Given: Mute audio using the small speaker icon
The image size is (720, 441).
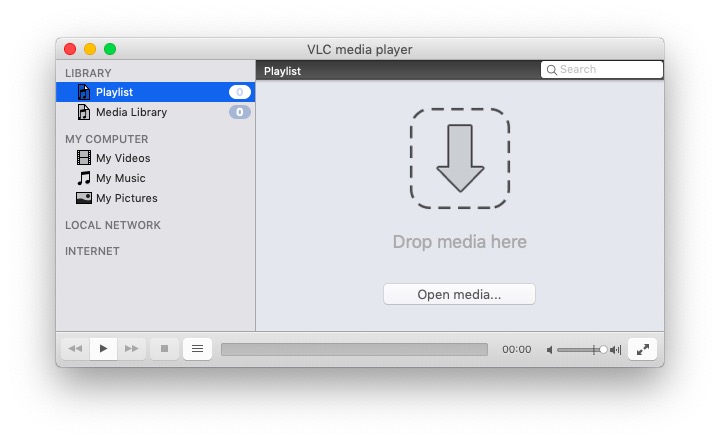Looking at the screenshot, I should point(550,350).
